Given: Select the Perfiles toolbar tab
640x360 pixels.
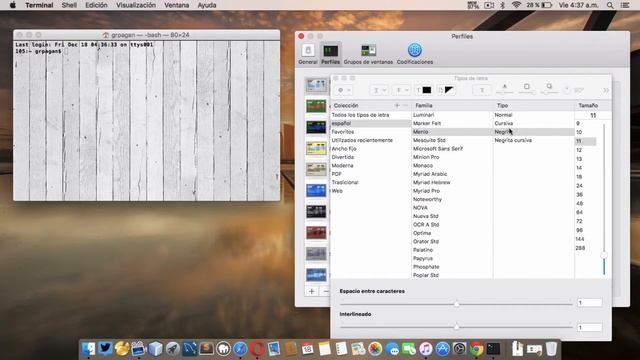Looking at the screenshot, I should point(330,54).
